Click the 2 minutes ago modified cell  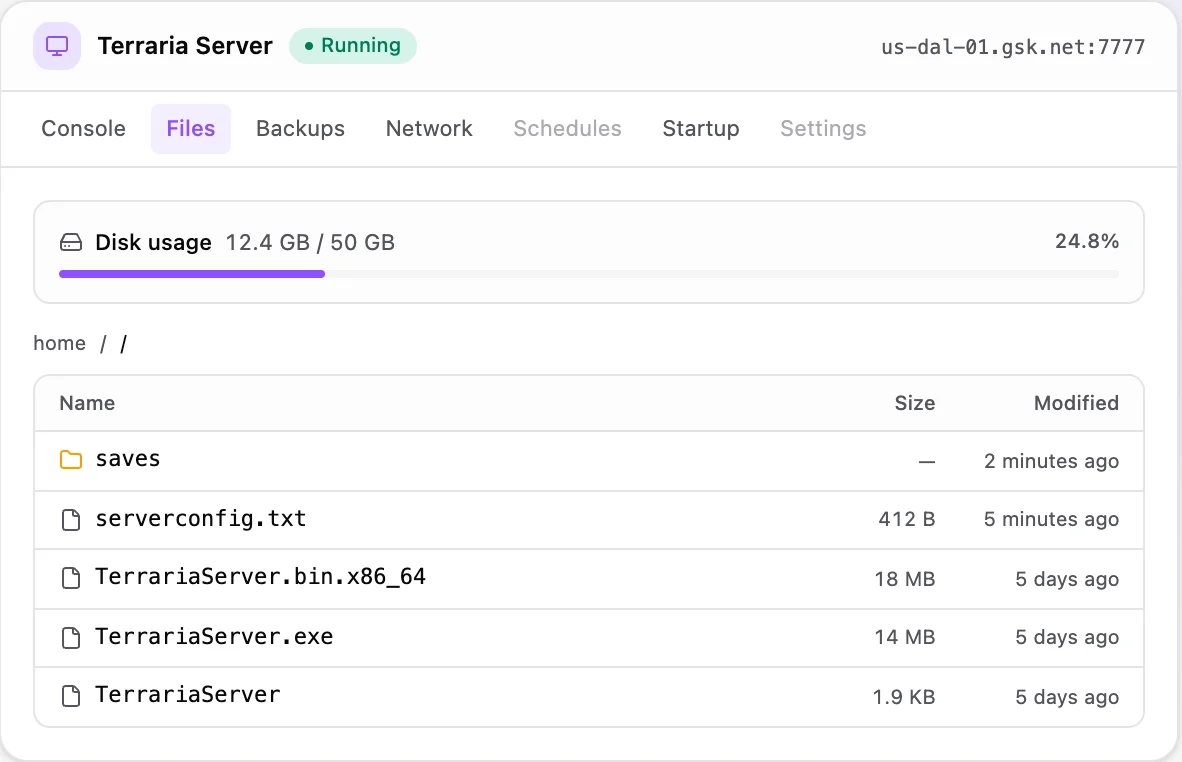point(1052,461)
